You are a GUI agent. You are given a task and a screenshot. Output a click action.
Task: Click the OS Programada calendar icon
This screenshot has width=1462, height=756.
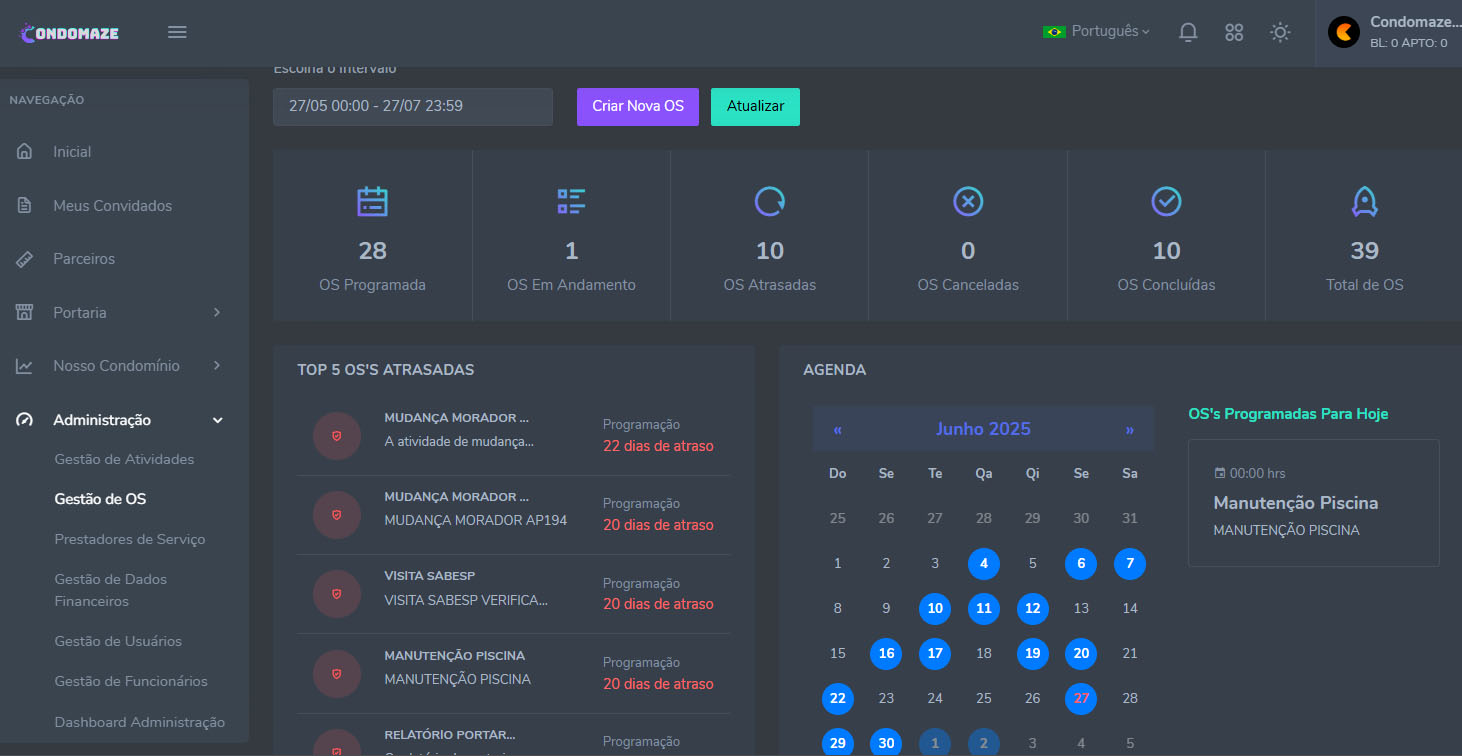click(372, 202)
